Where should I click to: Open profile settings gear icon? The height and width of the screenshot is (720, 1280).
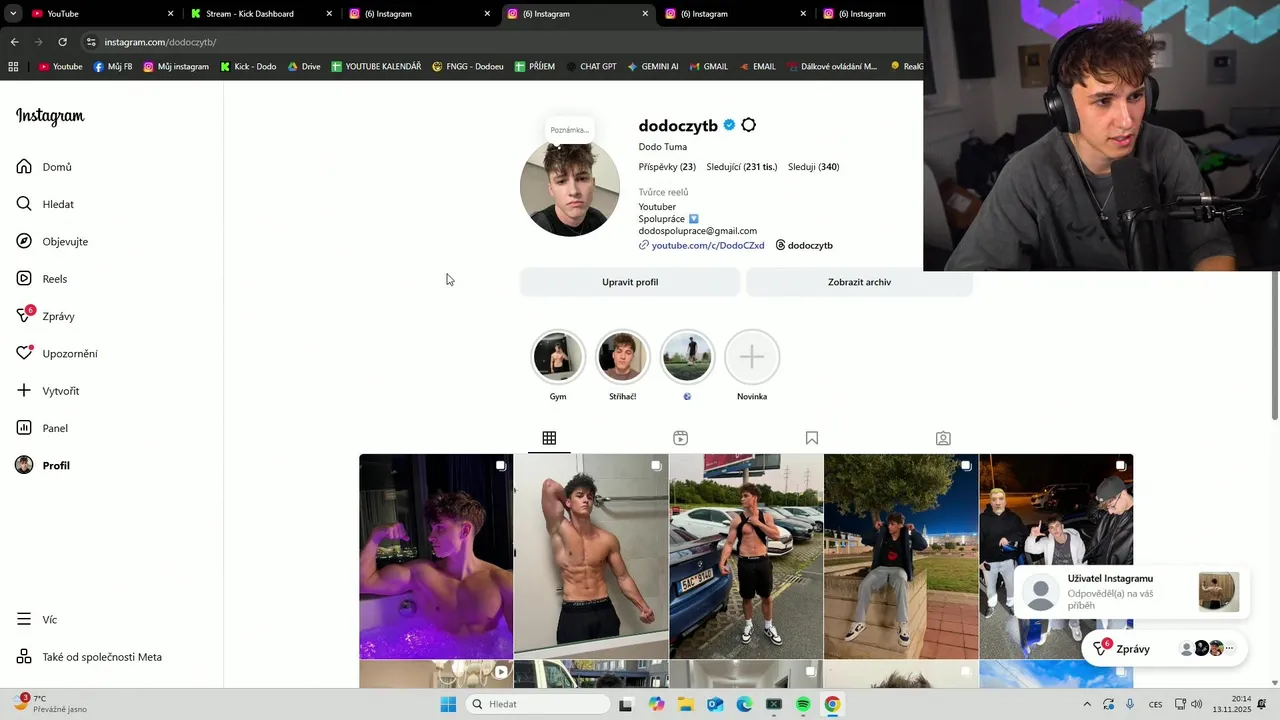749,125
